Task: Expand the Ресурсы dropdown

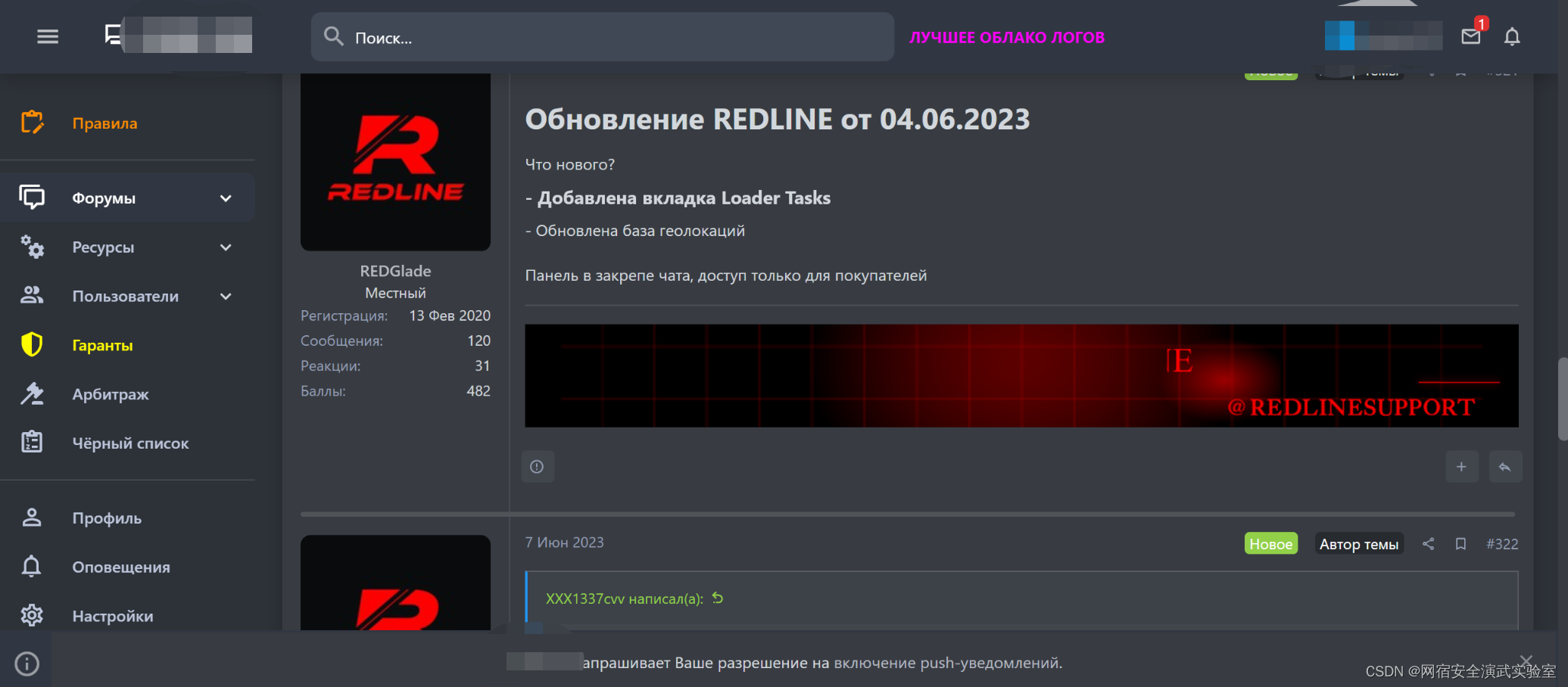Action: (x=226, y=247)
